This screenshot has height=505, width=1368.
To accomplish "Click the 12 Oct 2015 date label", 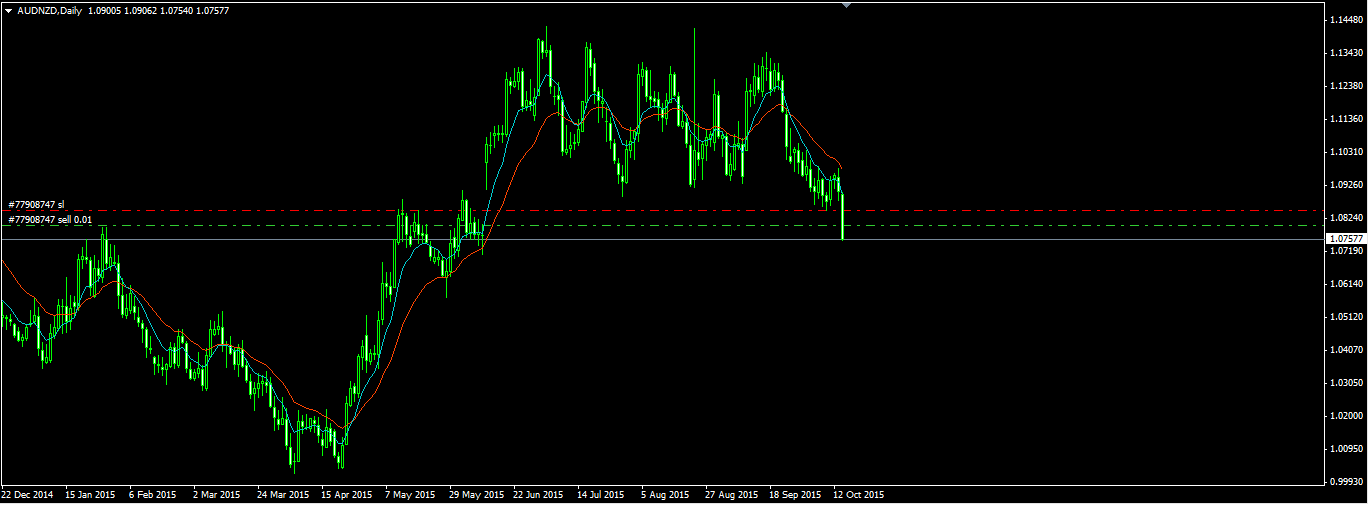I will [859, 495].
